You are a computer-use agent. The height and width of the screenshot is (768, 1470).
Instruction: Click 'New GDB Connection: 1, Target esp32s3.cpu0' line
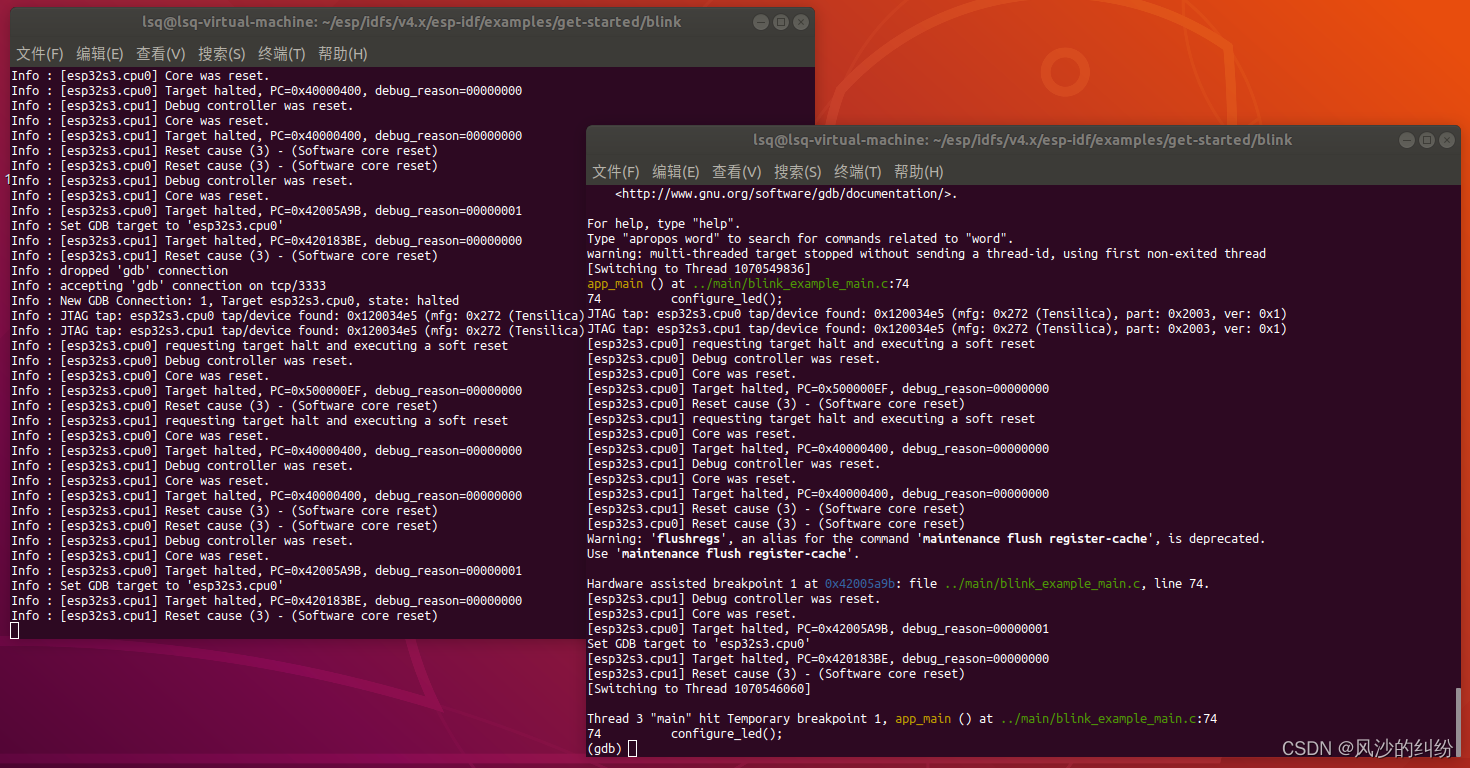coord(235,301)
